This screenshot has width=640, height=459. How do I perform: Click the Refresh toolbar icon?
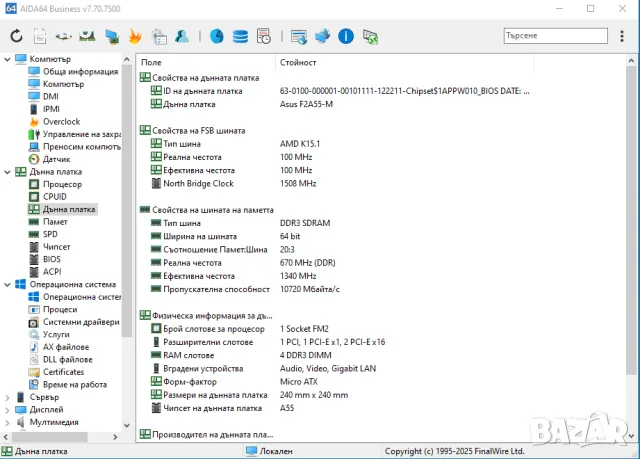(x=16, y=36)
